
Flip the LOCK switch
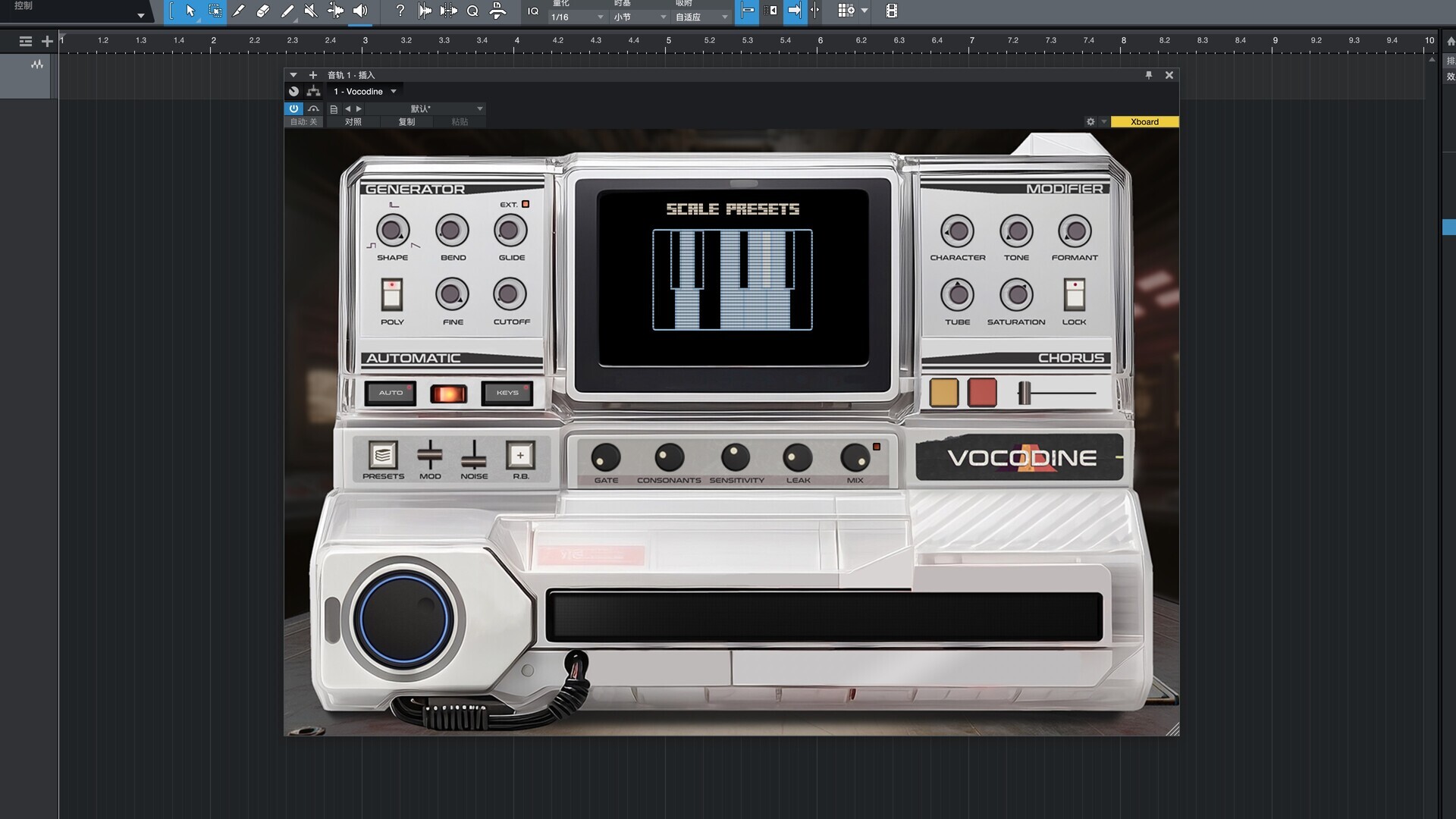click(1075, 294)
